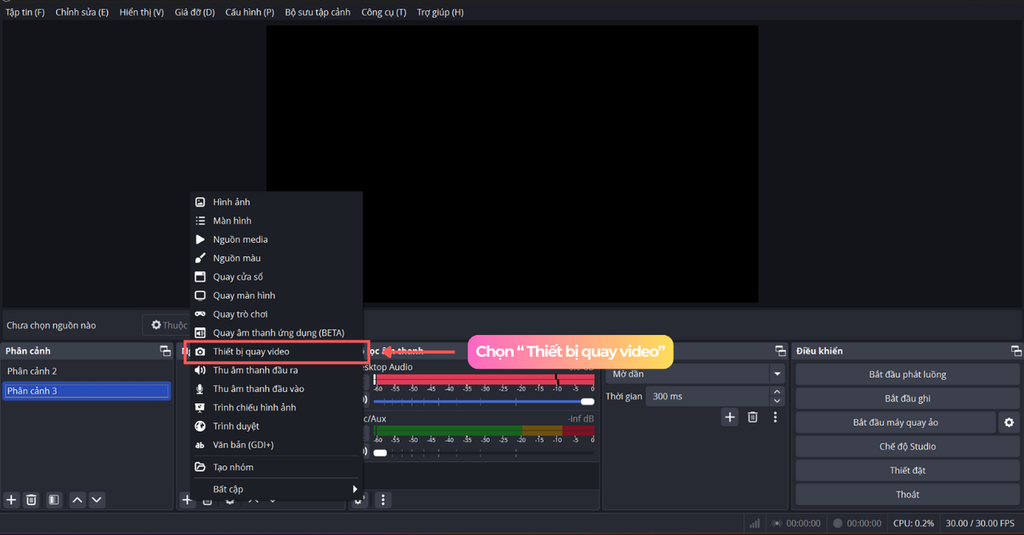
Task: Open Công cụ (T) menu
Action: click(x=383, y=12)
